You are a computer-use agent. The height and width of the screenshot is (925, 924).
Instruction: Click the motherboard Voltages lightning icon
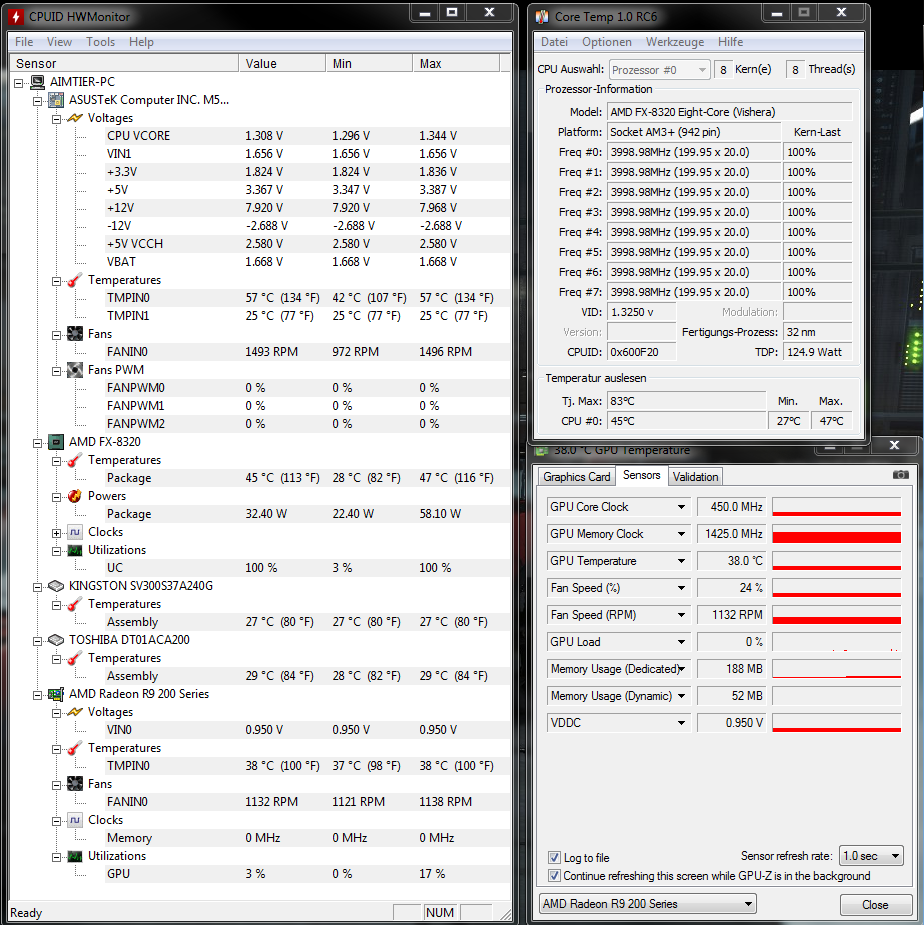75,118
